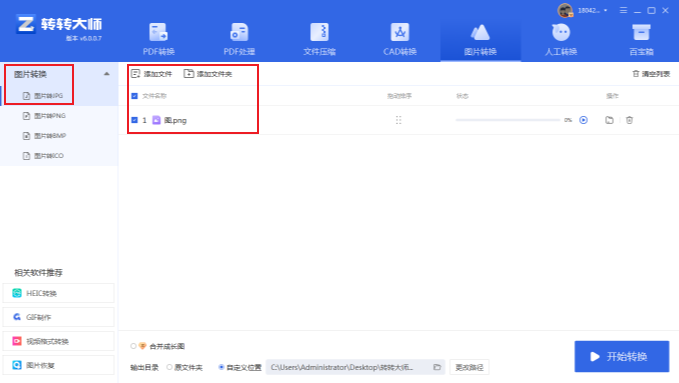Click folder icon in output path field
The width and height of the screenshot is (679, 383).
(437, 367)
